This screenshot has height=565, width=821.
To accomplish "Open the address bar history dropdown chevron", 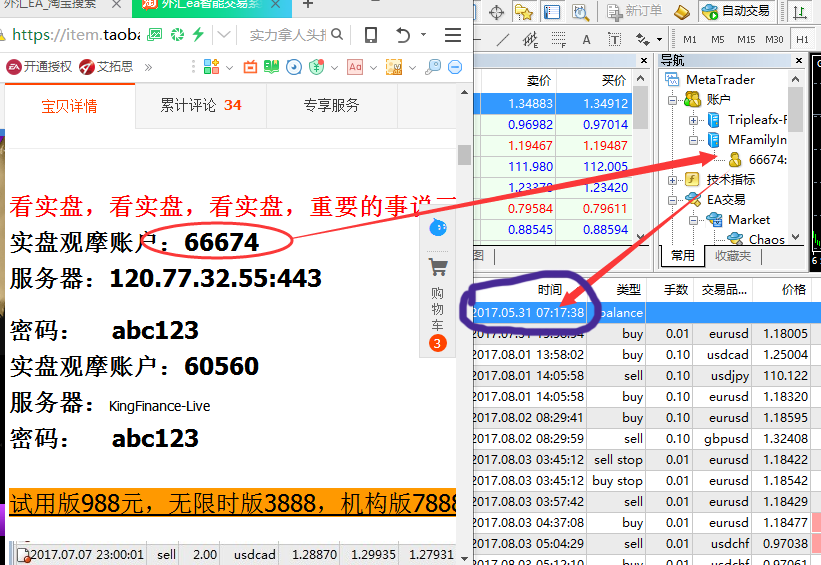I will pyautogui.click(x=224, y=35).
